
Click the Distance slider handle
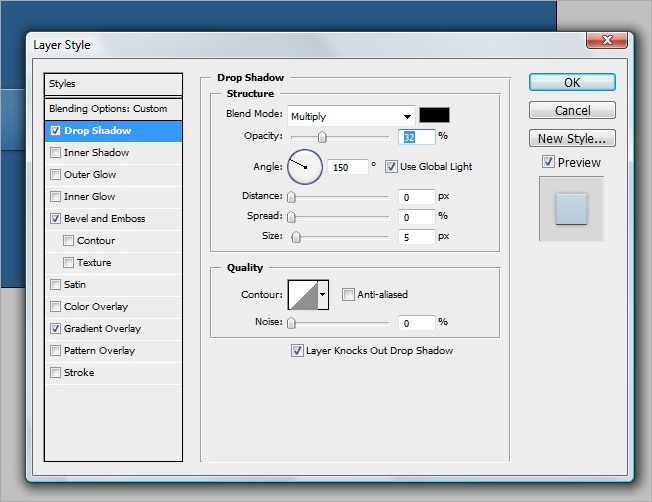pyautogui.click(x=291, y=197)
